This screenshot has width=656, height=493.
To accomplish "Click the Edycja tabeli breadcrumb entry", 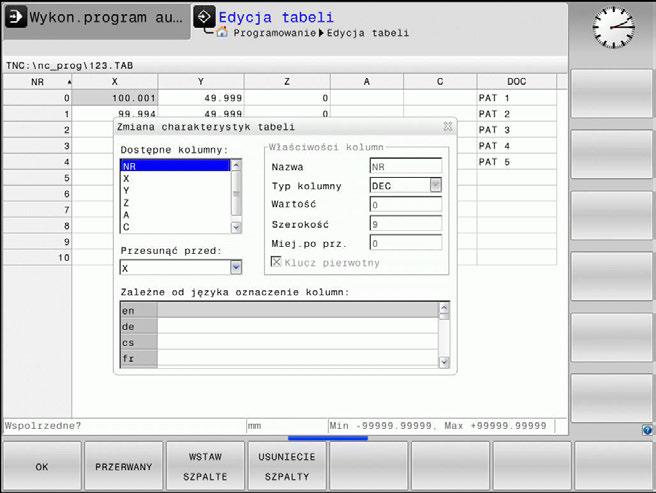I will click(x=368, y=33).
